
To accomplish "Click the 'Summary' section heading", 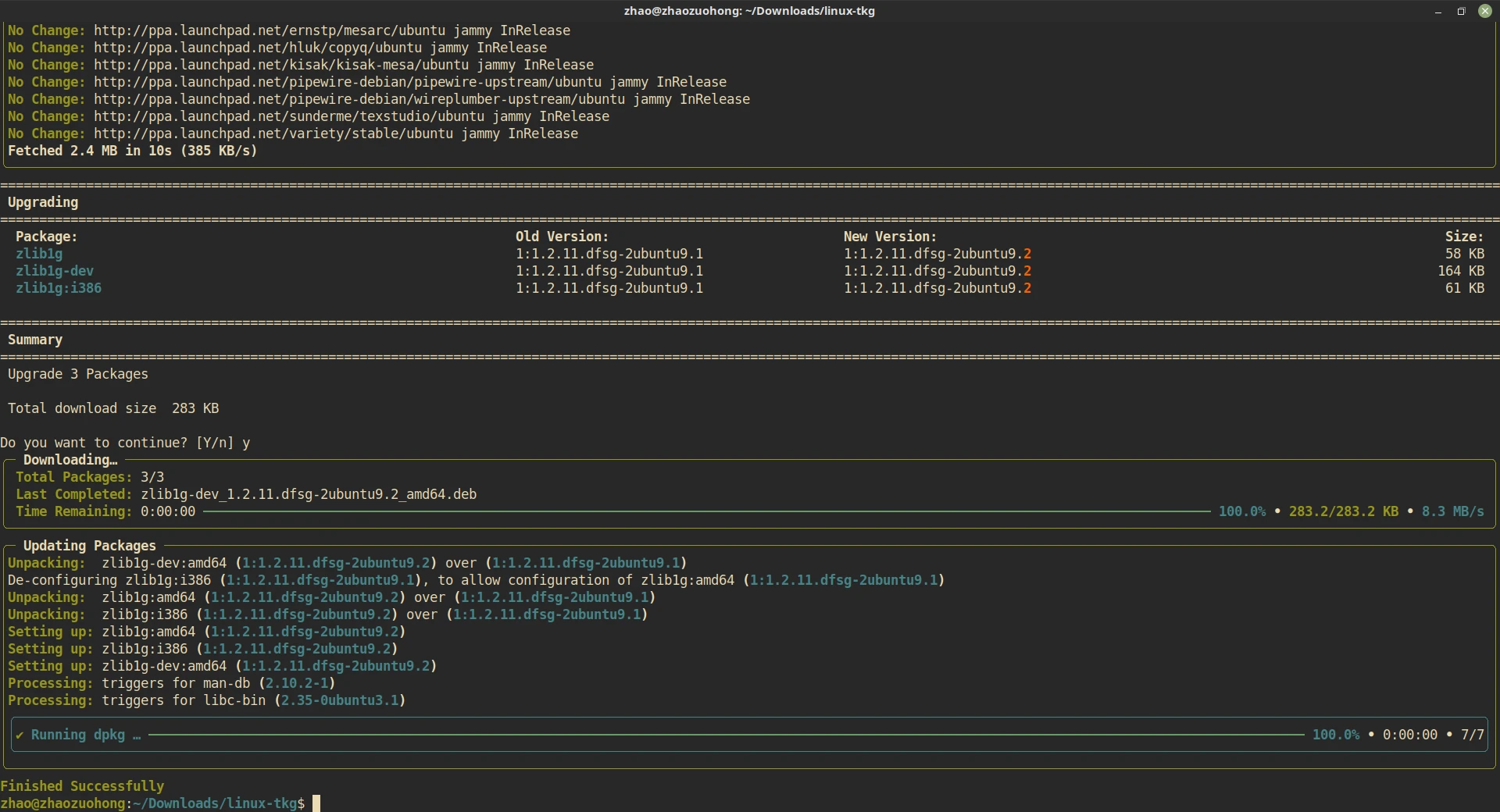I will tap(35, 340).
